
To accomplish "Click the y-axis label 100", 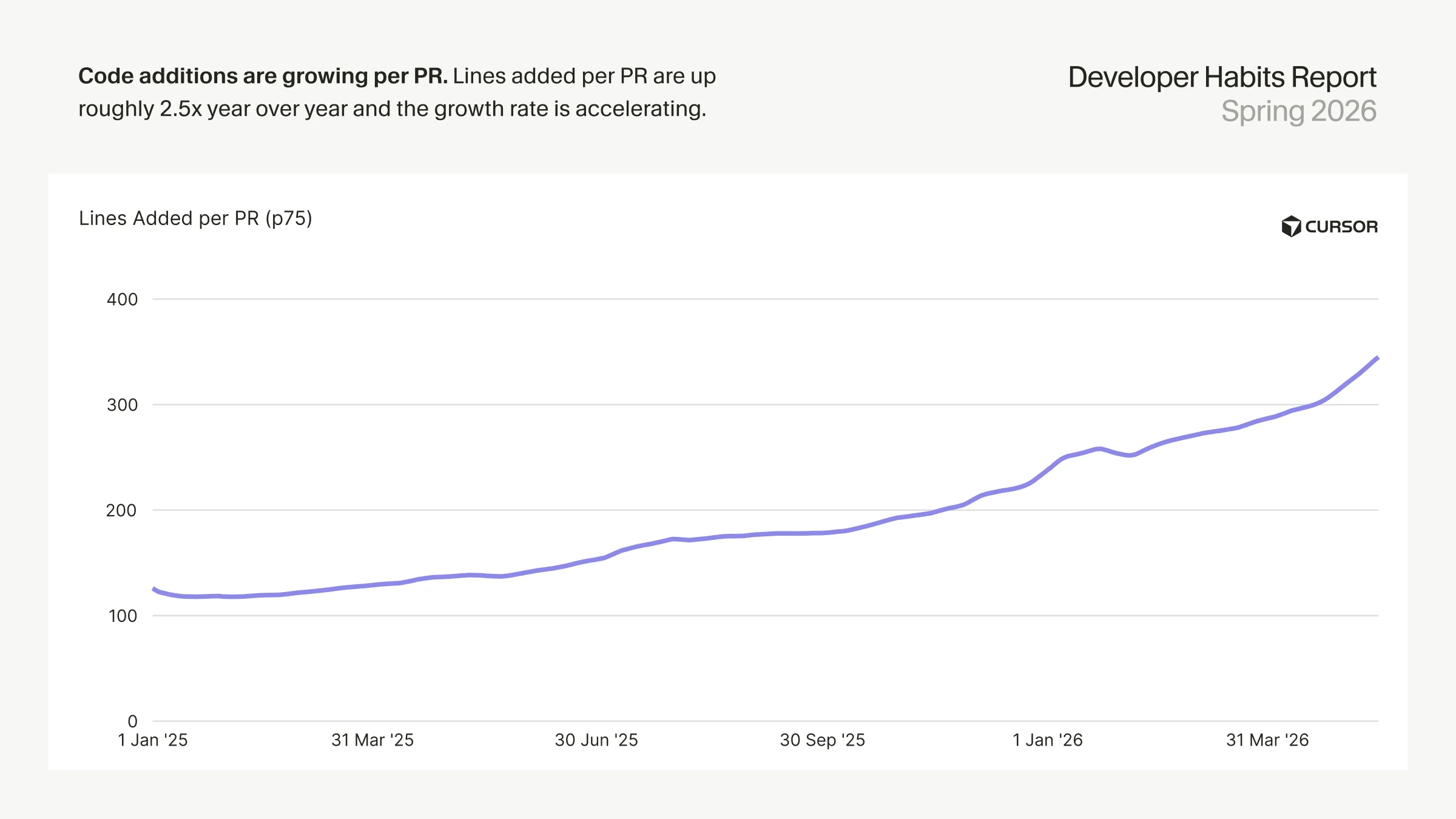I will point(123,616).
